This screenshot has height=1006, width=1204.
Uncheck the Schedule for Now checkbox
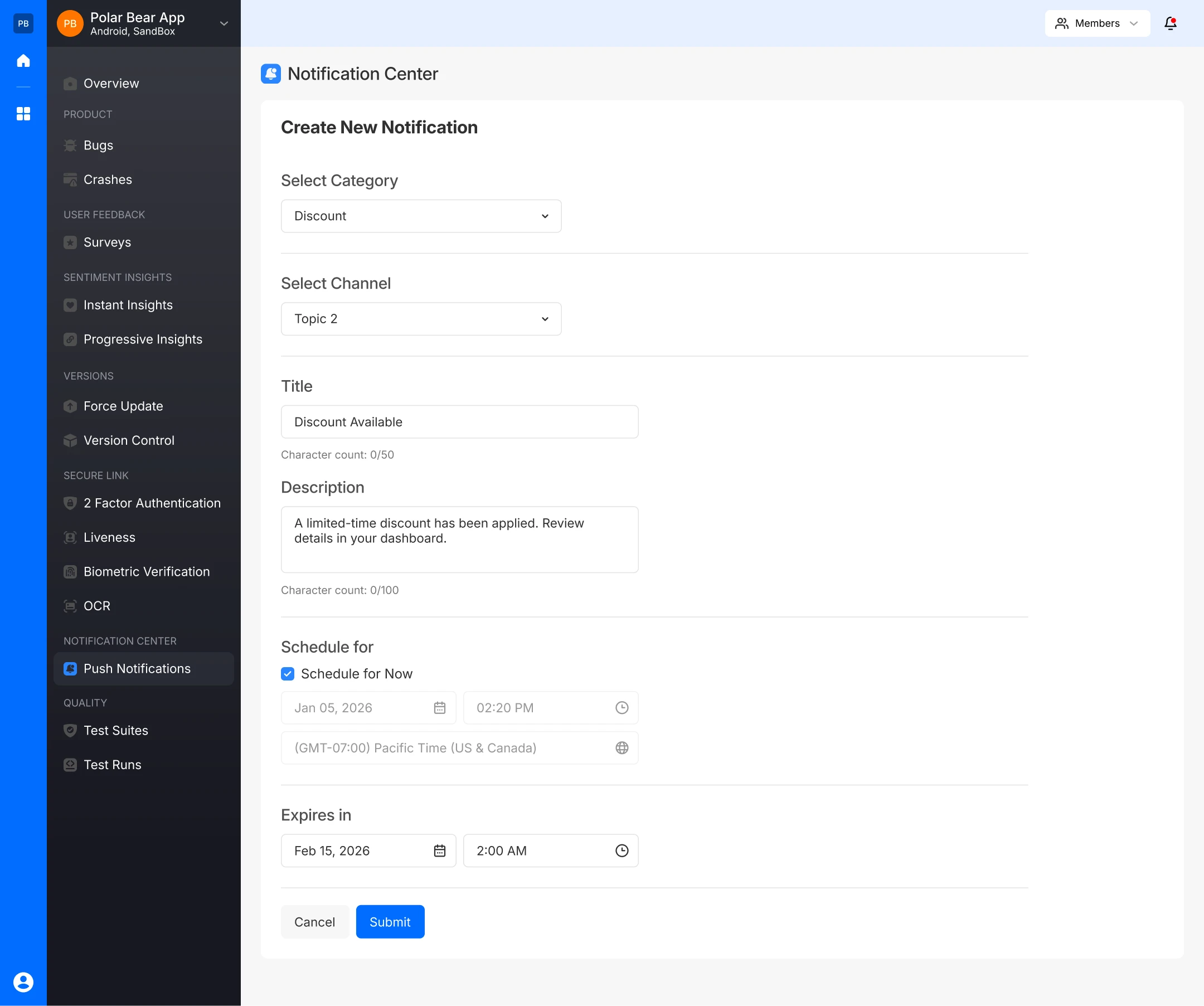(x=288, y=673)
